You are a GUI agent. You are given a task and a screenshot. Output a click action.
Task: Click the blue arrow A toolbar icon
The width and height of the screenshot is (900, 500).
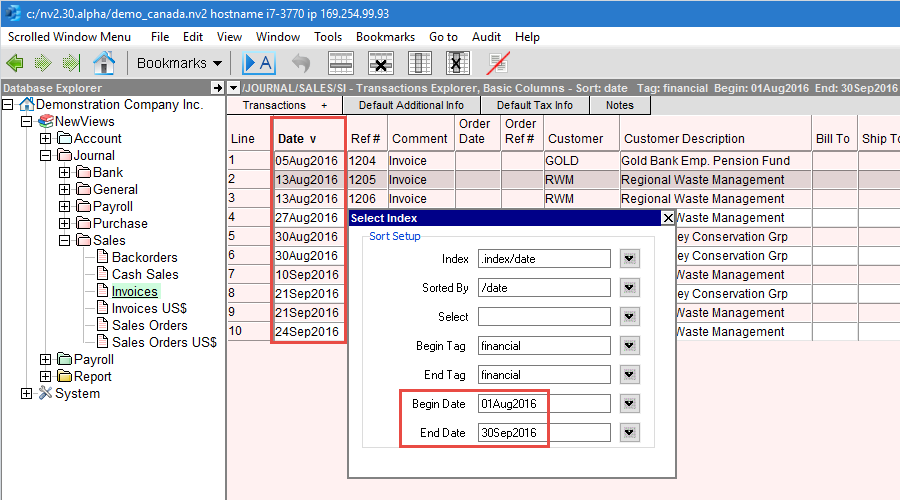[x=259, y=63]
